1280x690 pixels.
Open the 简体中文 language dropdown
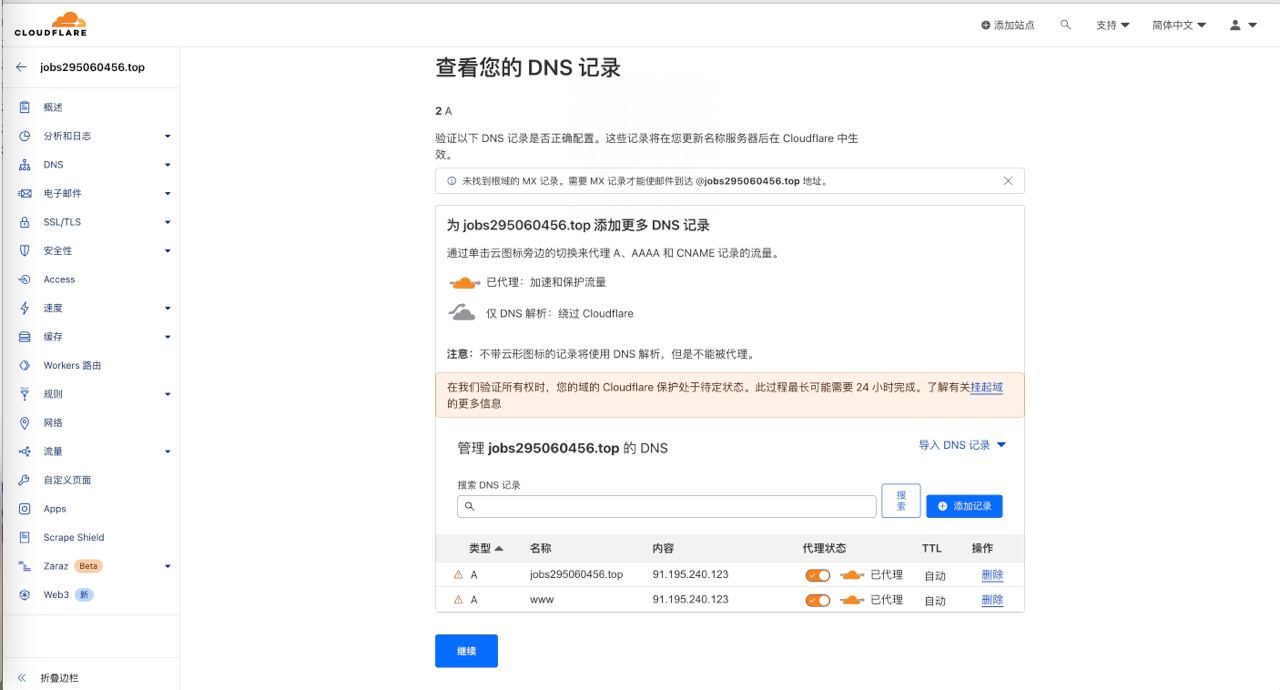[1179, 25]
